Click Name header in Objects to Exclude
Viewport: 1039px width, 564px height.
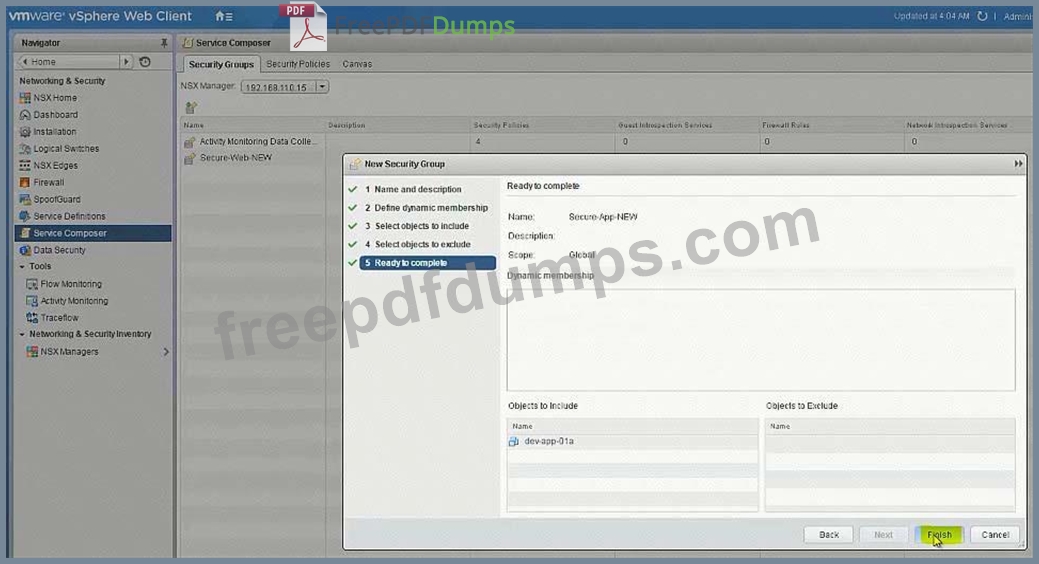(x=780, y=426)
